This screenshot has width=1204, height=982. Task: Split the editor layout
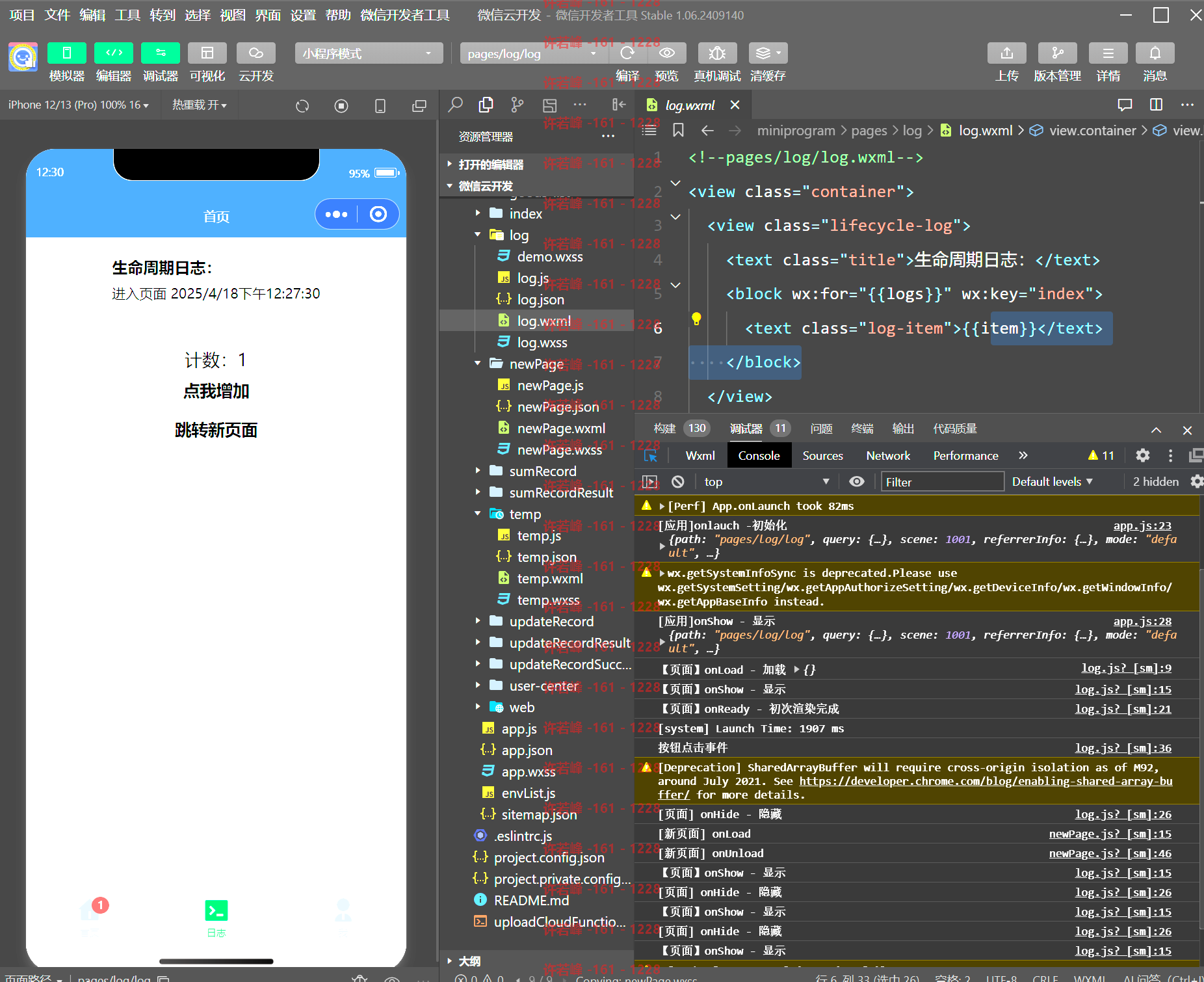click(x=1156, y=105)
